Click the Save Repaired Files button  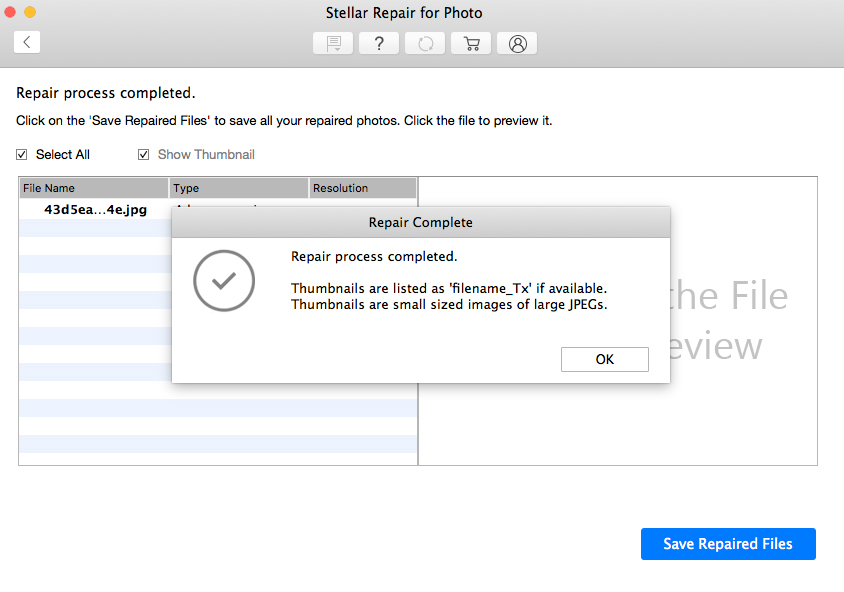tap(728, 544)
